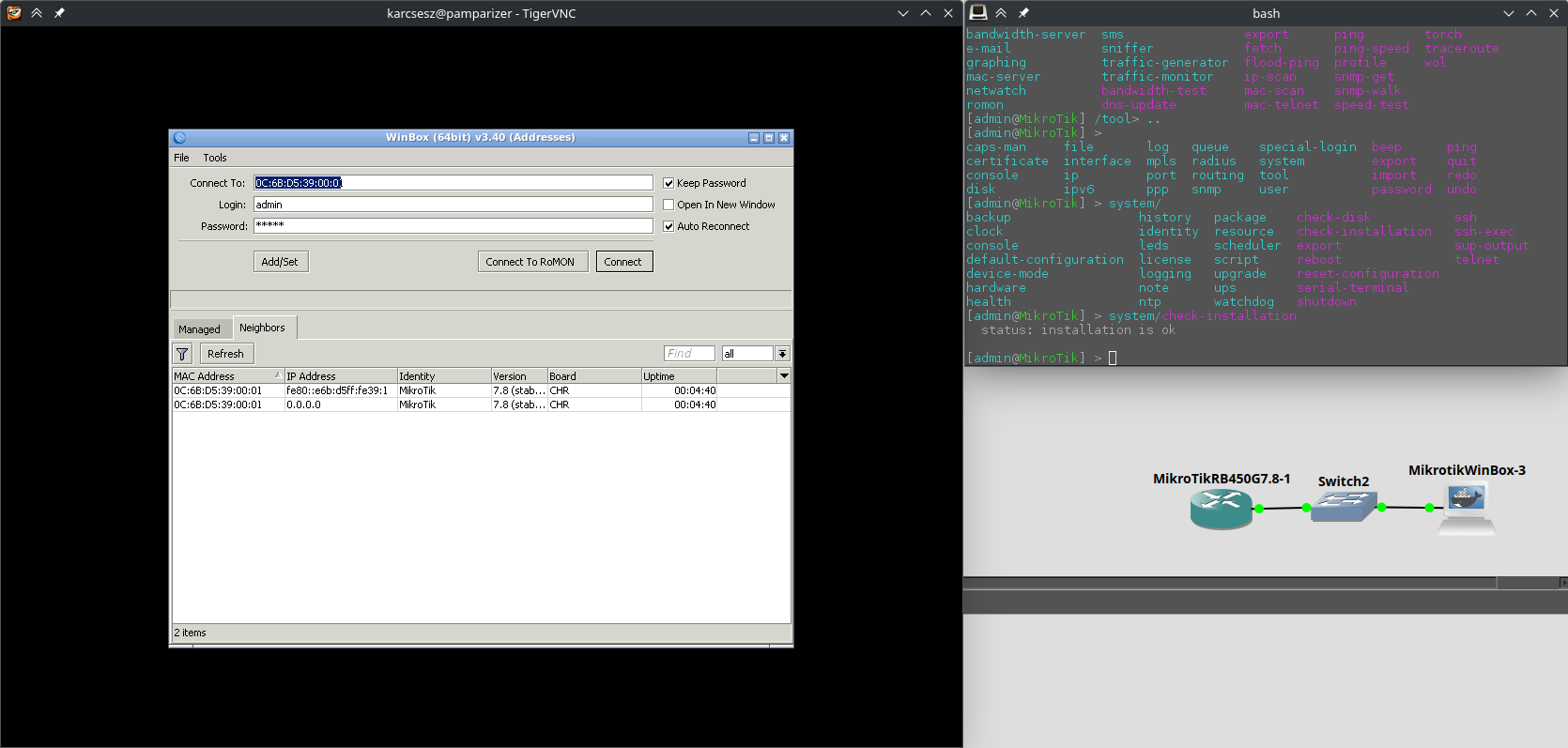Open the column chooser dropdown arrow in table header
The image size is (1568, 748).
(x=784, y=375)
